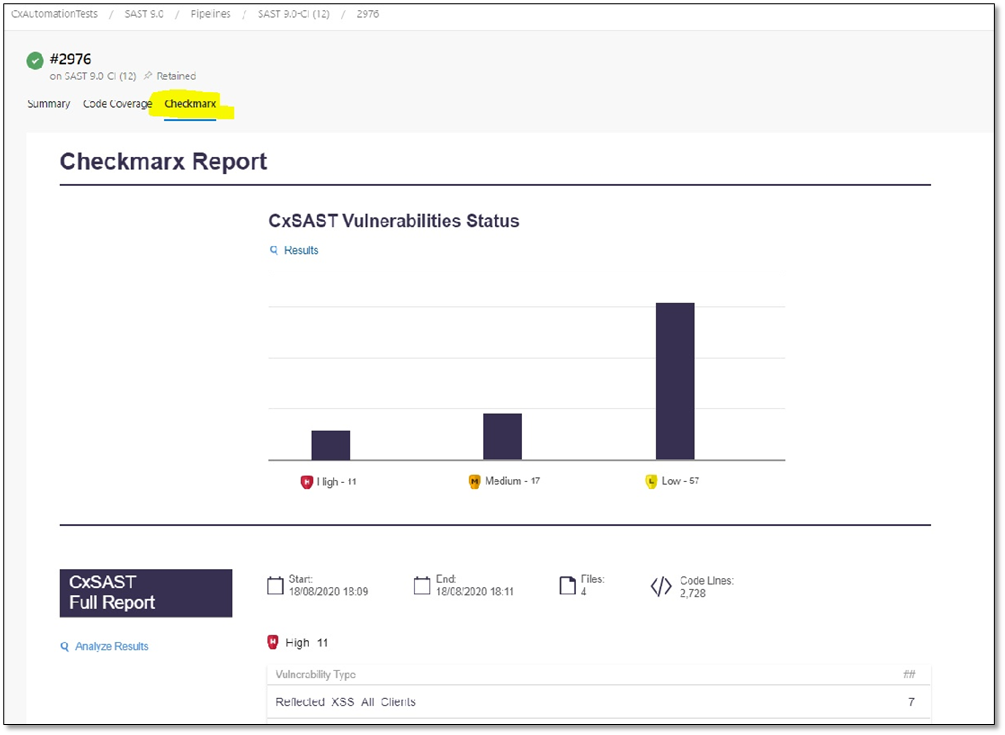This screenshot has width=1005, height=735.
Task: Click the Checkmarx Report heading
Action: (163, 161)
